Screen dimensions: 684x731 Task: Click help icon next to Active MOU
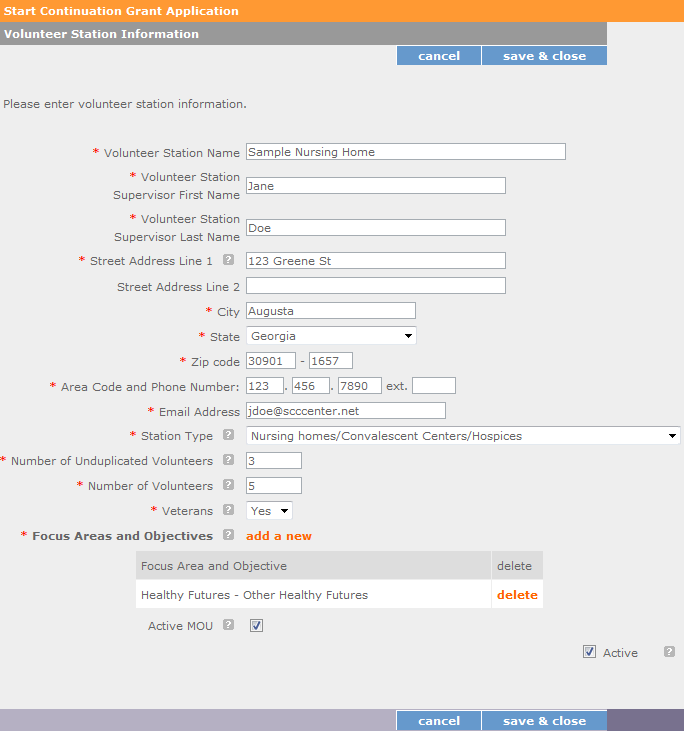[228, 625]
